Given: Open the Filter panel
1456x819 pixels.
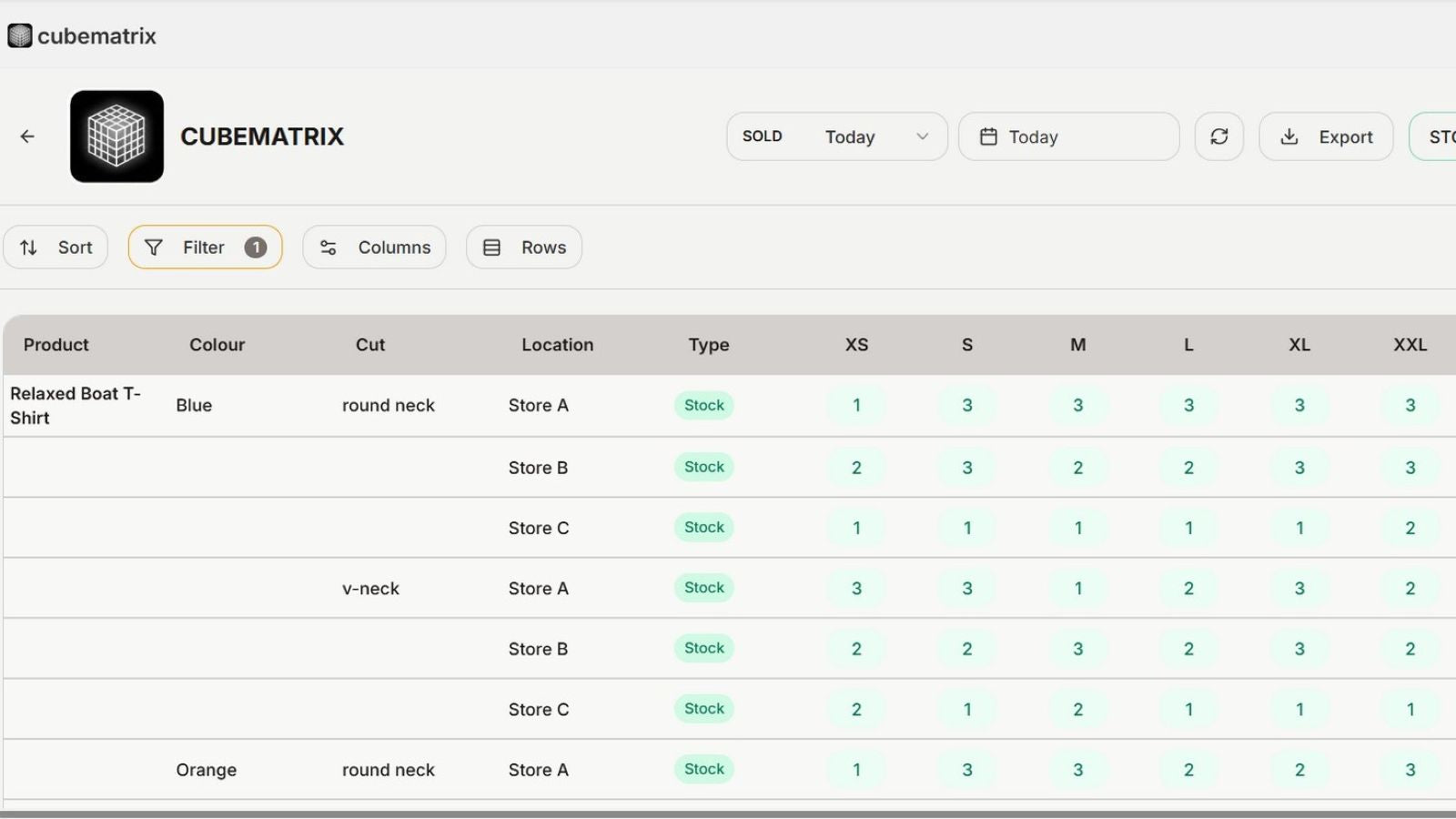Looking at the screenshot, I should [205, 248].
